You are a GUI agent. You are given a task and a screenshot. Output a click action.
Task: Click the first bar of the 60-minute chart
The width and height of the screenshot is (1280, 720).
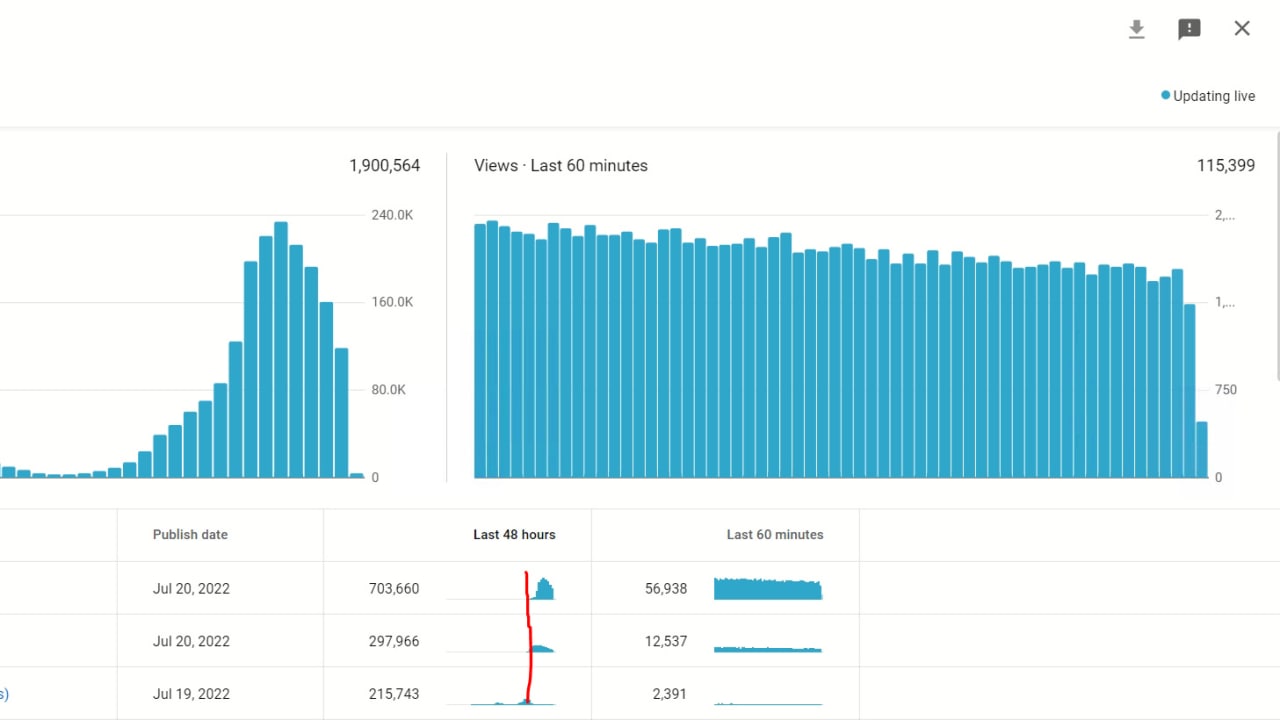(x=480, y=350)
